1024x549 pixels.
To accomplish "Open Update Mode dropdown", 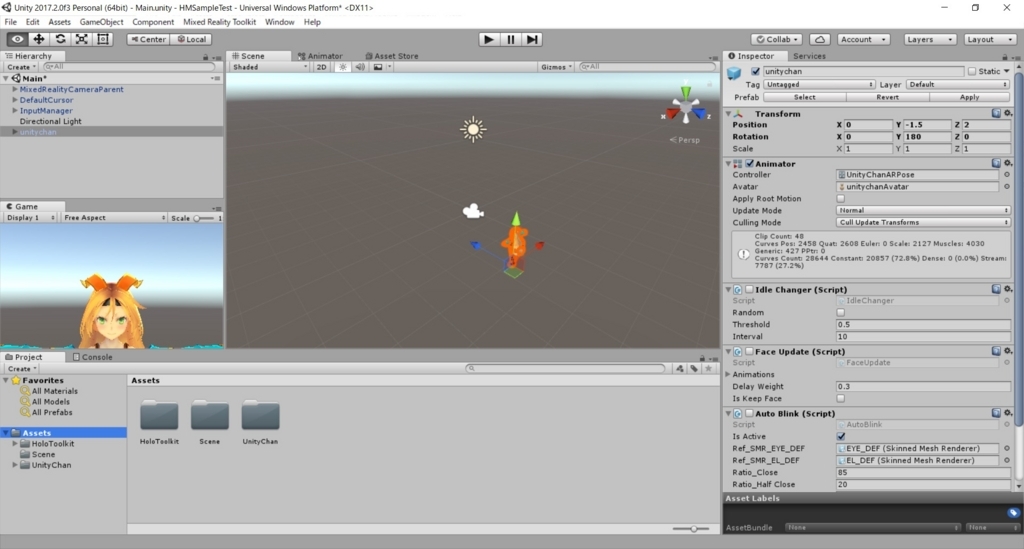I will click(923, 210).
